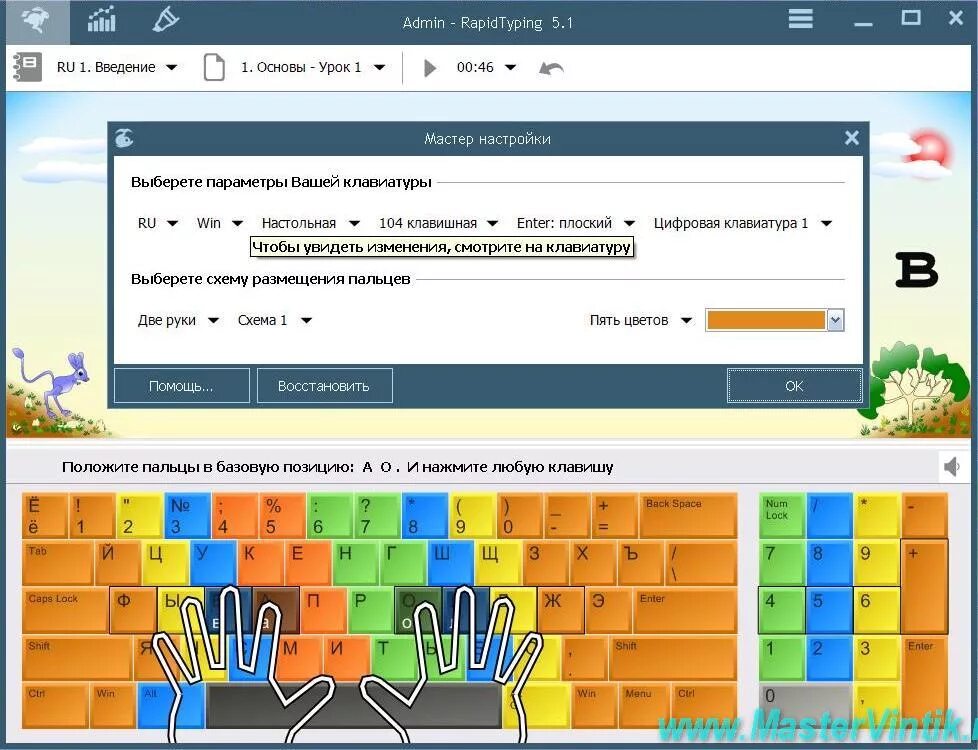Open the Win platform dropdown
Viewport: 978px width, 750px height.
220,223
